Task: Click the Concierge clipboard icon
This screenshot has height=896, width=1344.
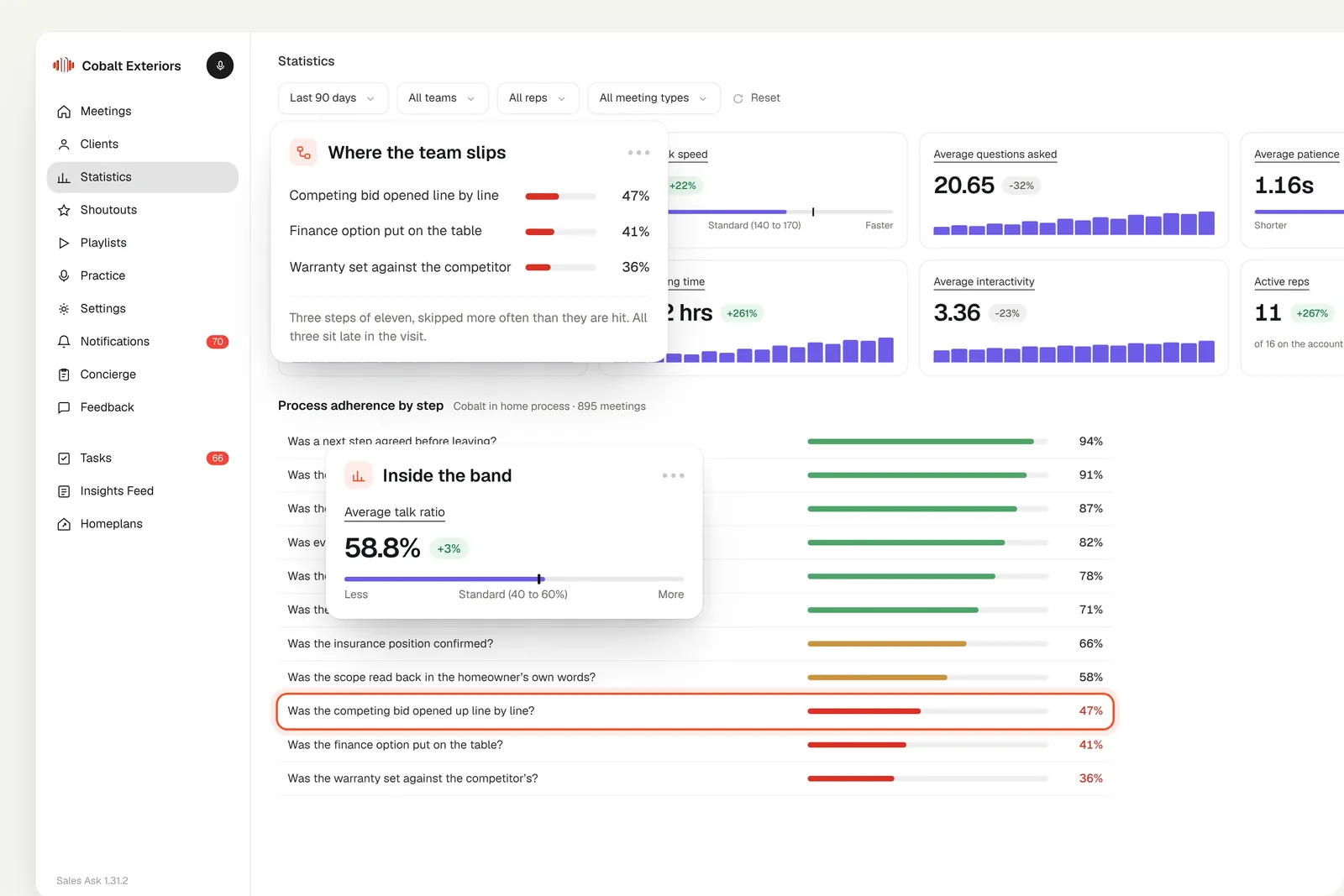Action: (64, 375)
